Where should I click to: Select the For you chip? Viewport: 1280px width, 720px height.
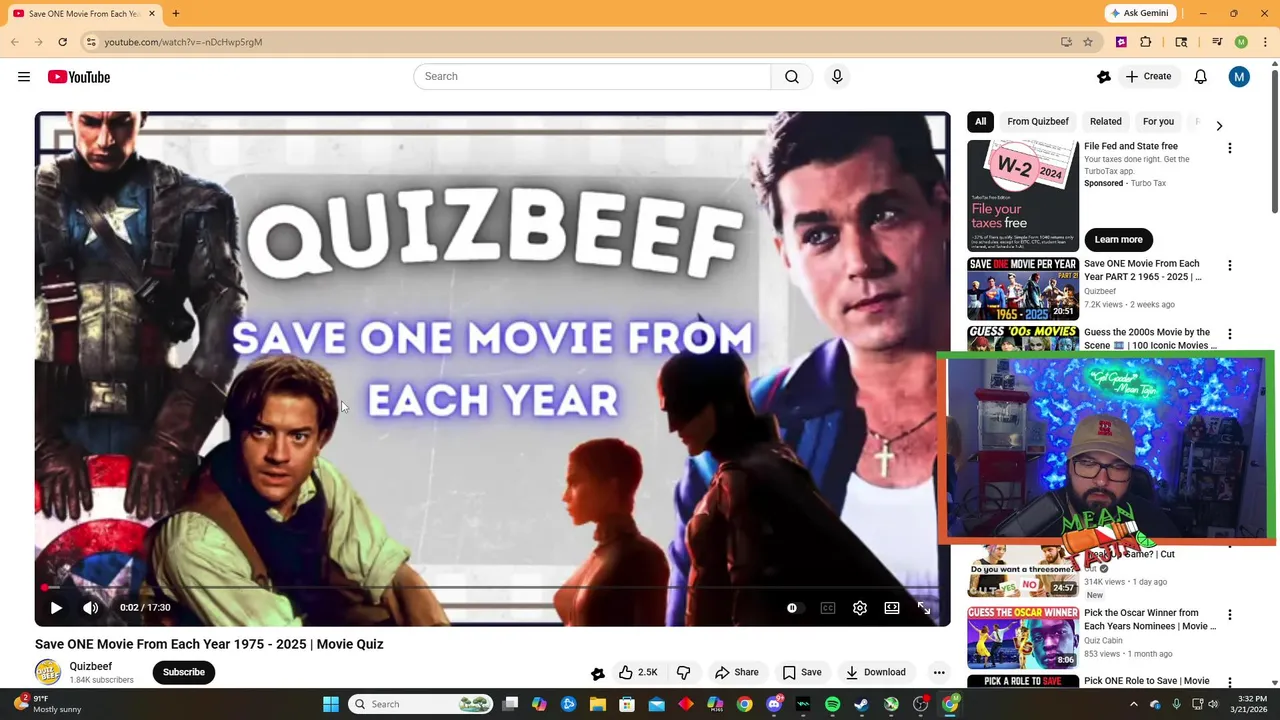pyautogui.click(x=1158, y=122)
